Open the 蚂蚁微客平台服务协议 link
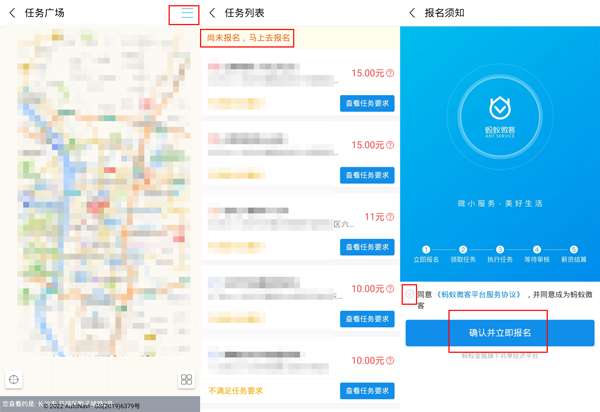The image size is (600, 412). tap(479, 294)
